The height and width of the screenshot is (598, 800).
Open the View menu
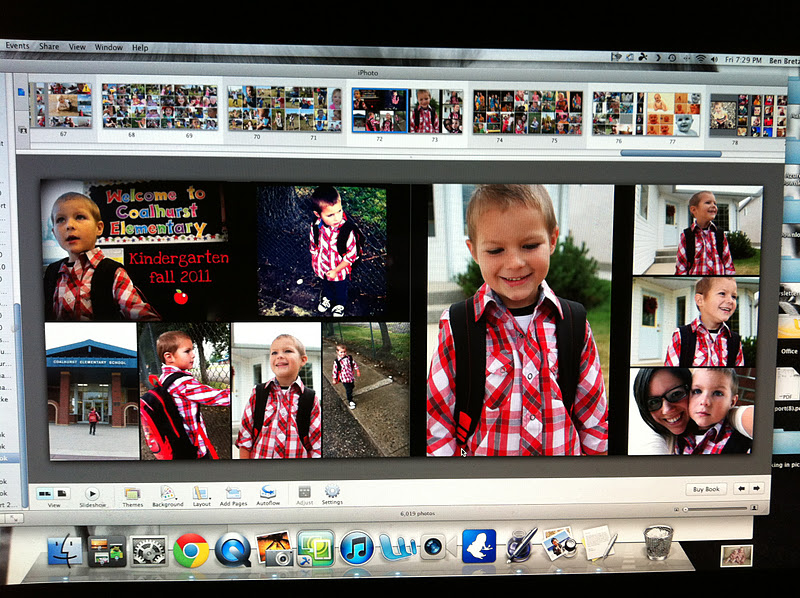pos(77,46)
